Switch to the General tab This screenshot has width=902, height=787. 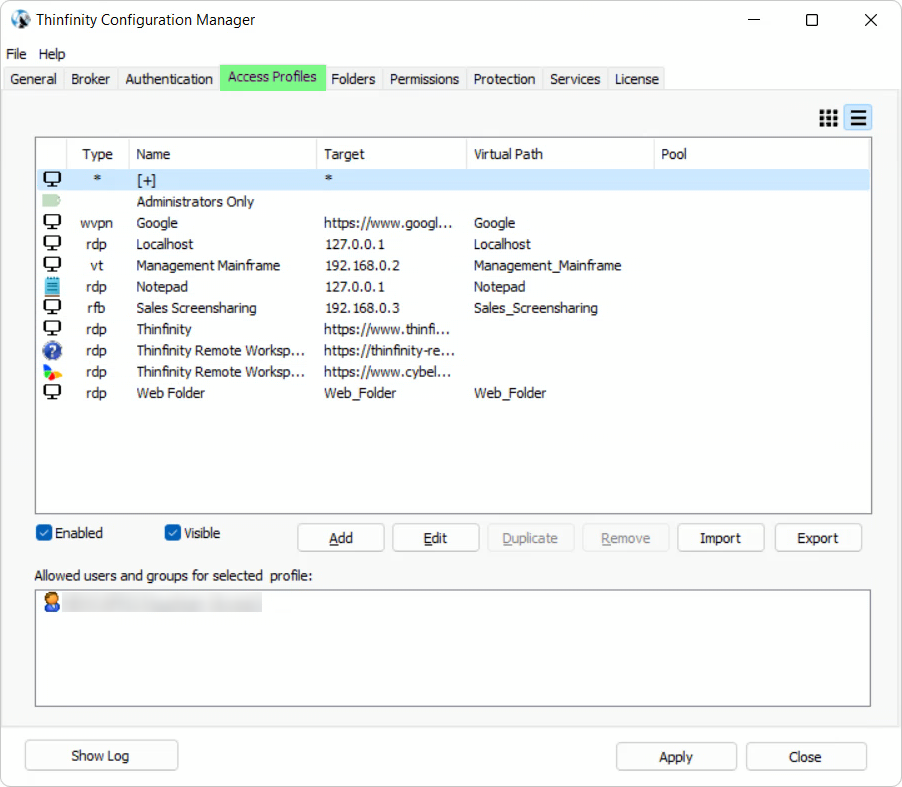33,79
